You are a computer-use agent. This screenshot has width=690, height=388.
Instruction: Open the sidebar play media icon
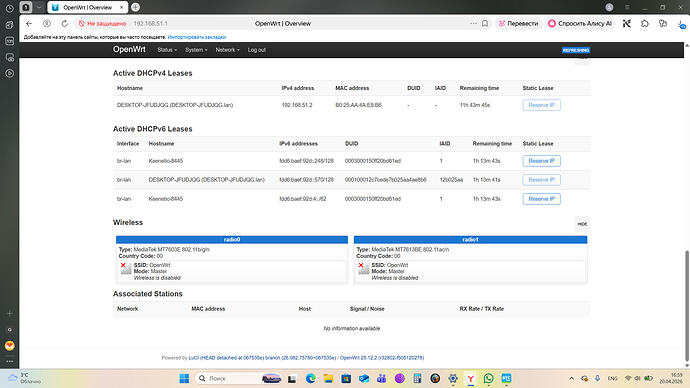10,73
